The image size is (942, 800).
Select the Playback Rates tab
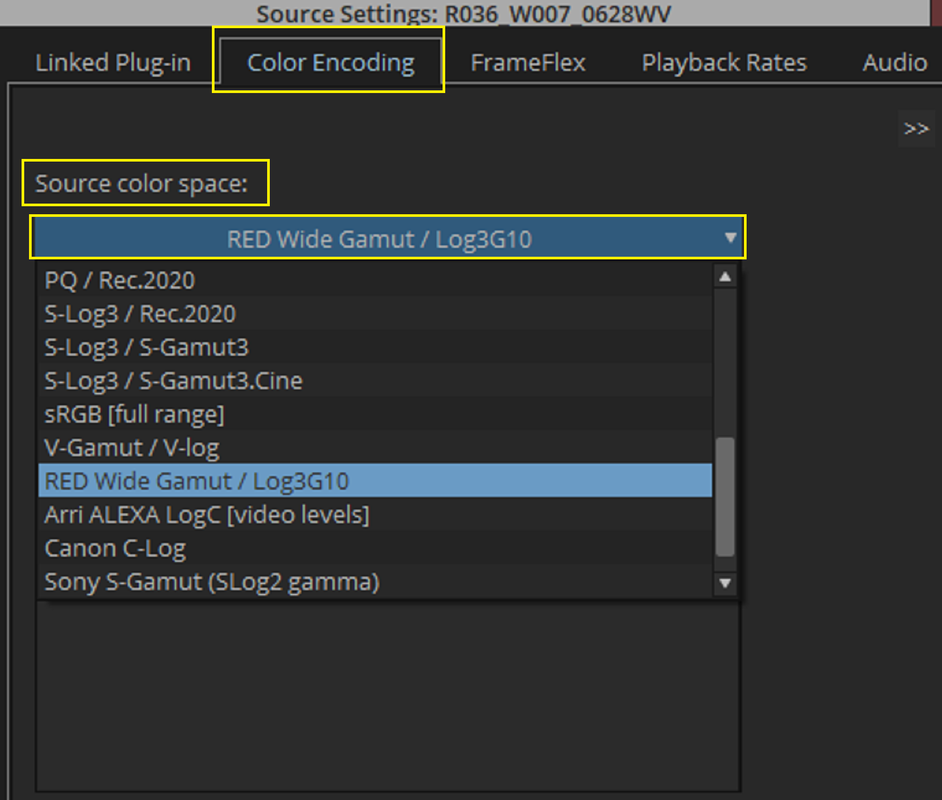coord(724,62)
